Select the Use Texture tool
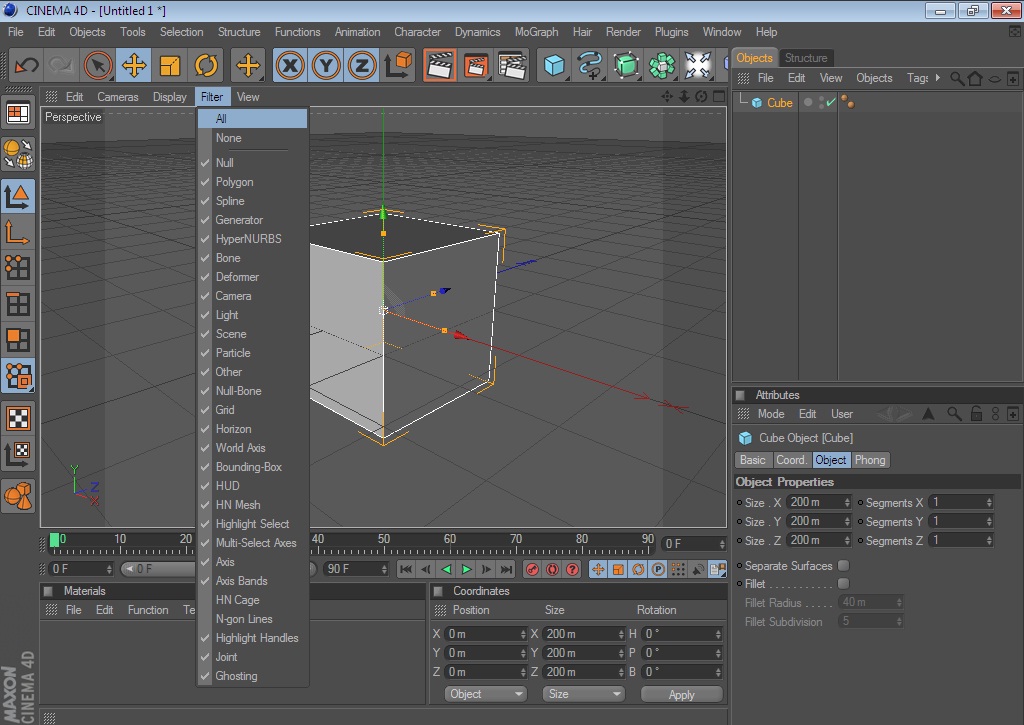The height and width of the screenshot is (725, 1024). coord(18,418)
